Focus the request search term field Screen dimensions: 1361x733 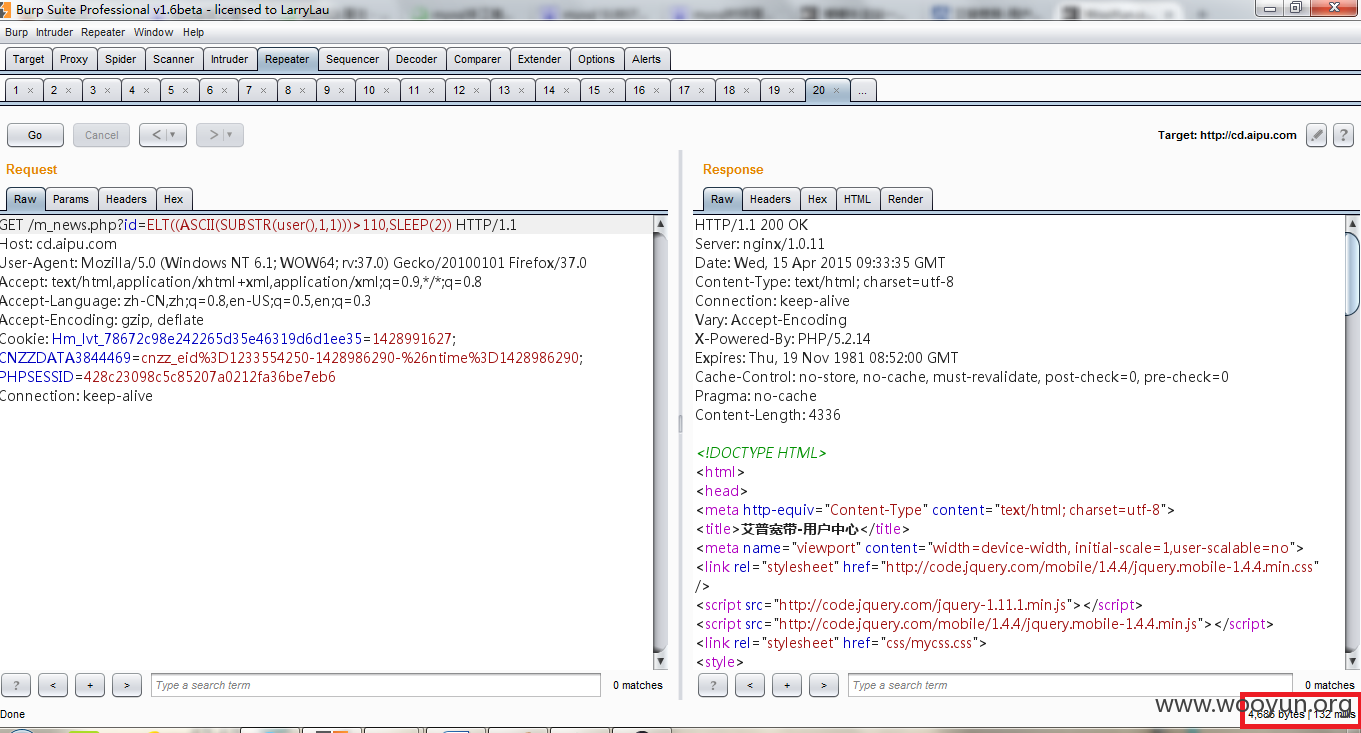pyautogui.click(x=376, y=685)
